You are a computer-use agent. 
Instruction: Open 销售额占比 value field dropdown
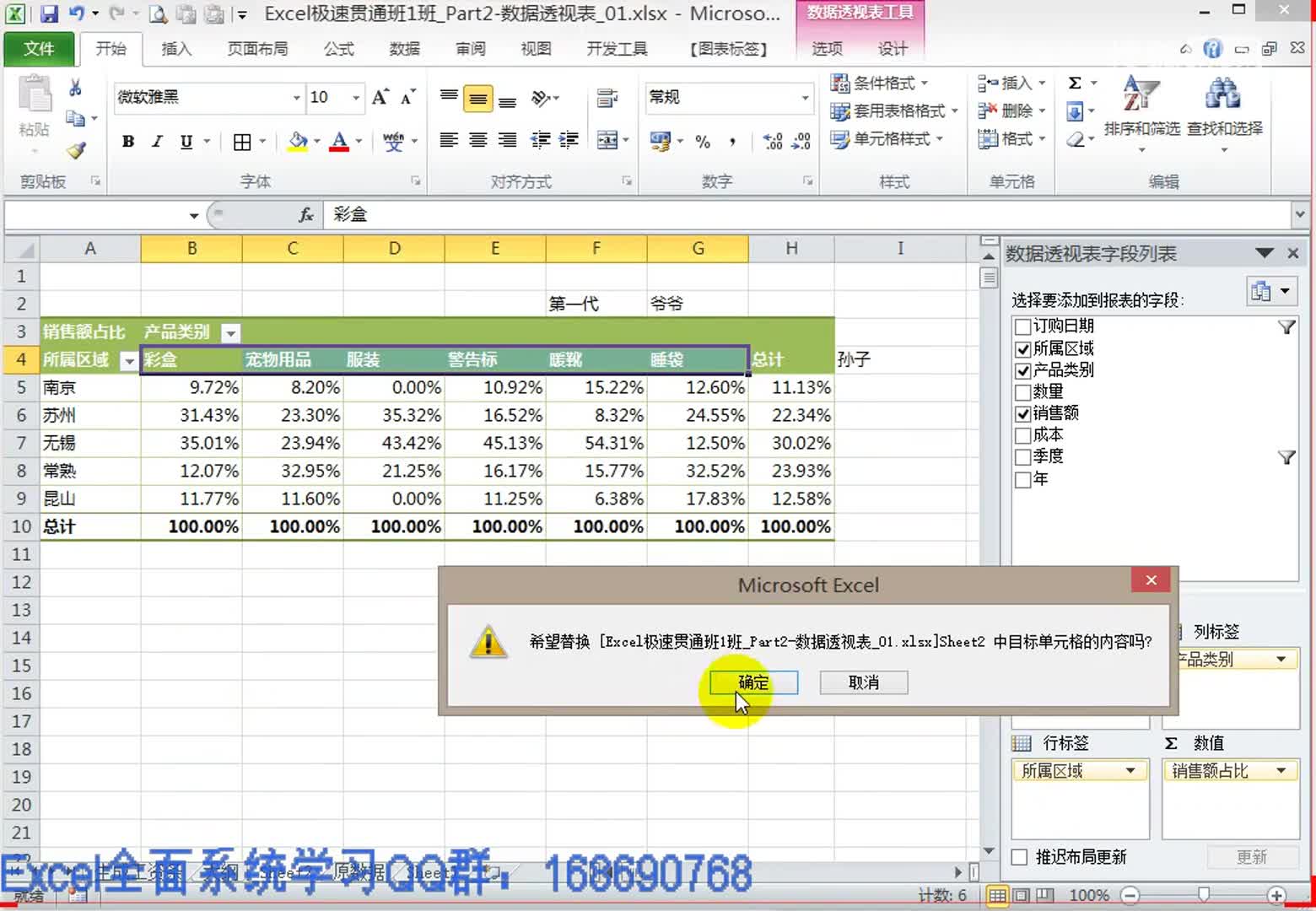[x=1281, y=771]
